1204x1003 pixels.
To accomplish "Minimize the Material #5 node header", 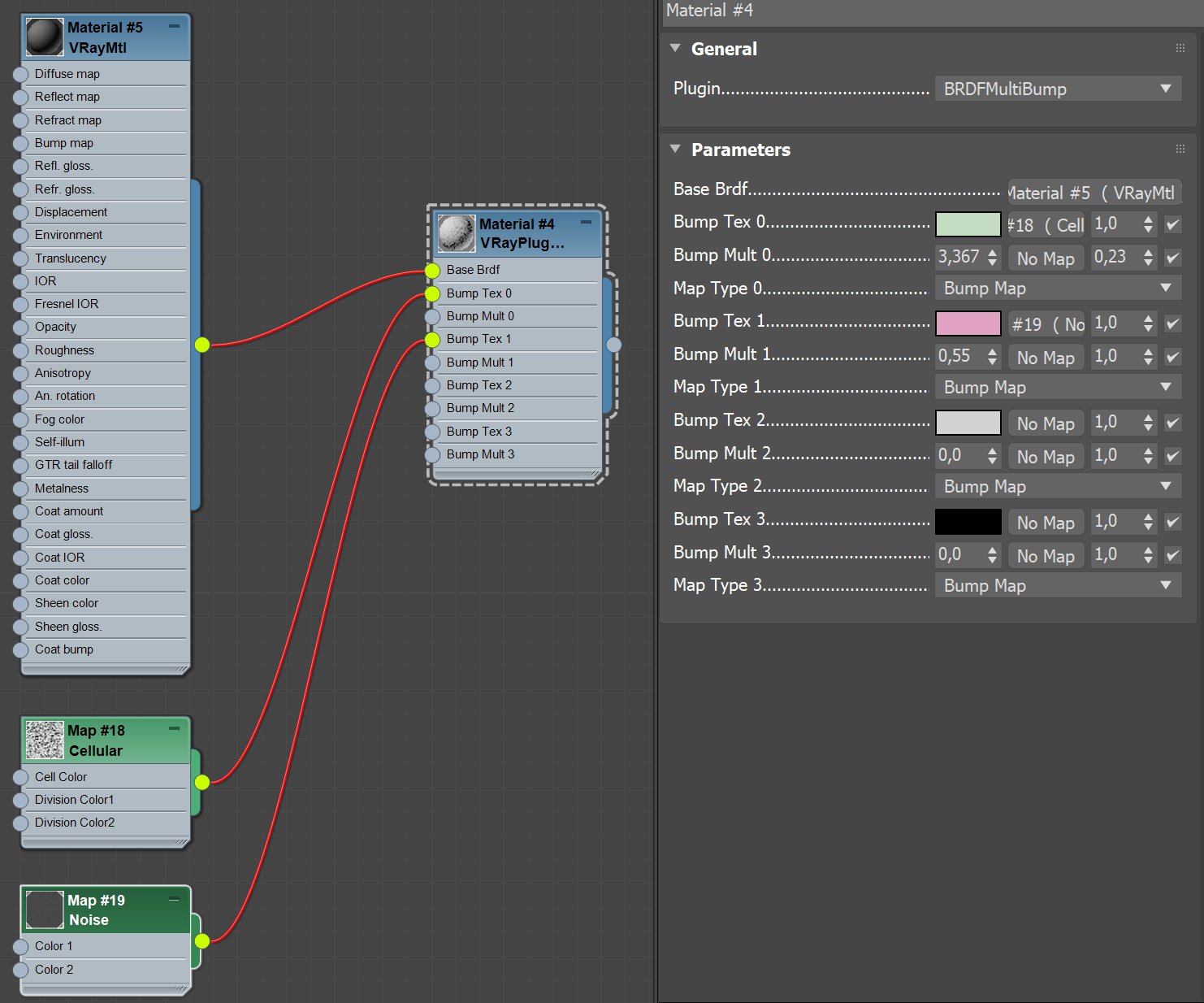I will point(173,26).
